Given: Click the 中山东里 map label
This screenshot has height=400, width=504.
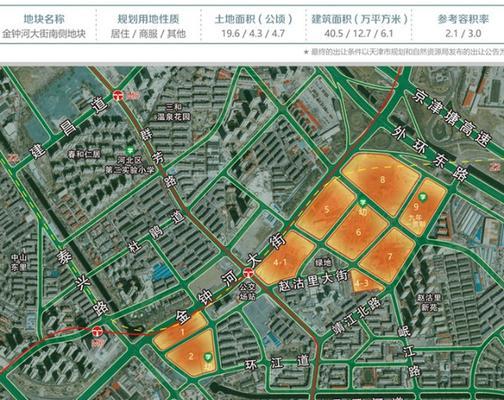Looking at the screenshot, I should coord(19,262).
